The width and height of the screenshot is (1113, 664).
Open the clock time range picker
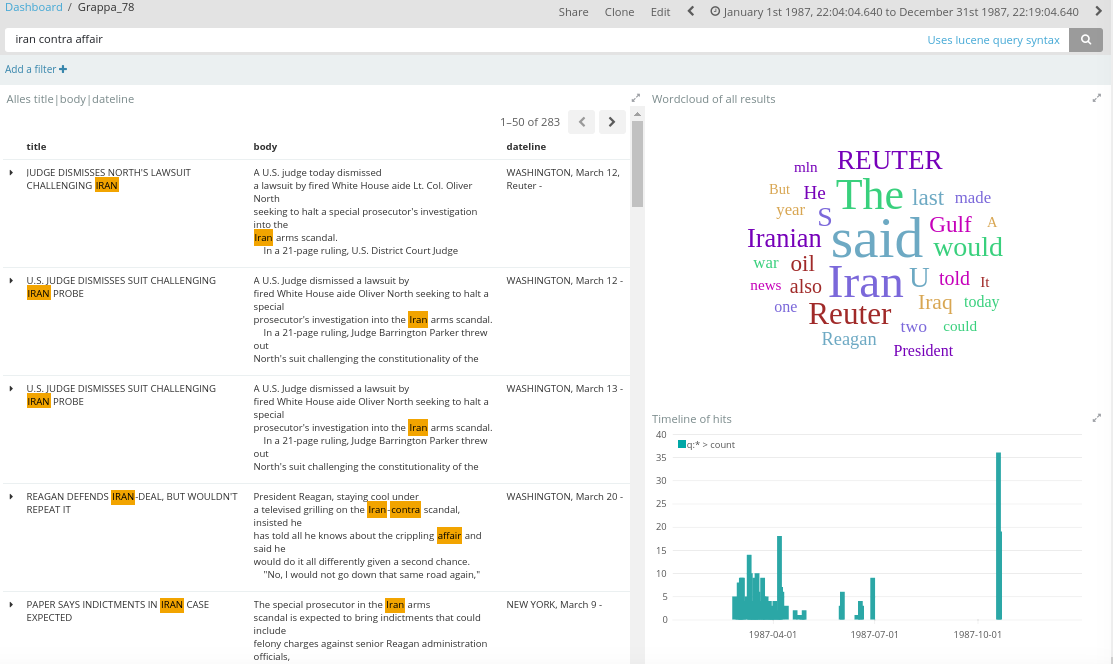click(715, 11)
